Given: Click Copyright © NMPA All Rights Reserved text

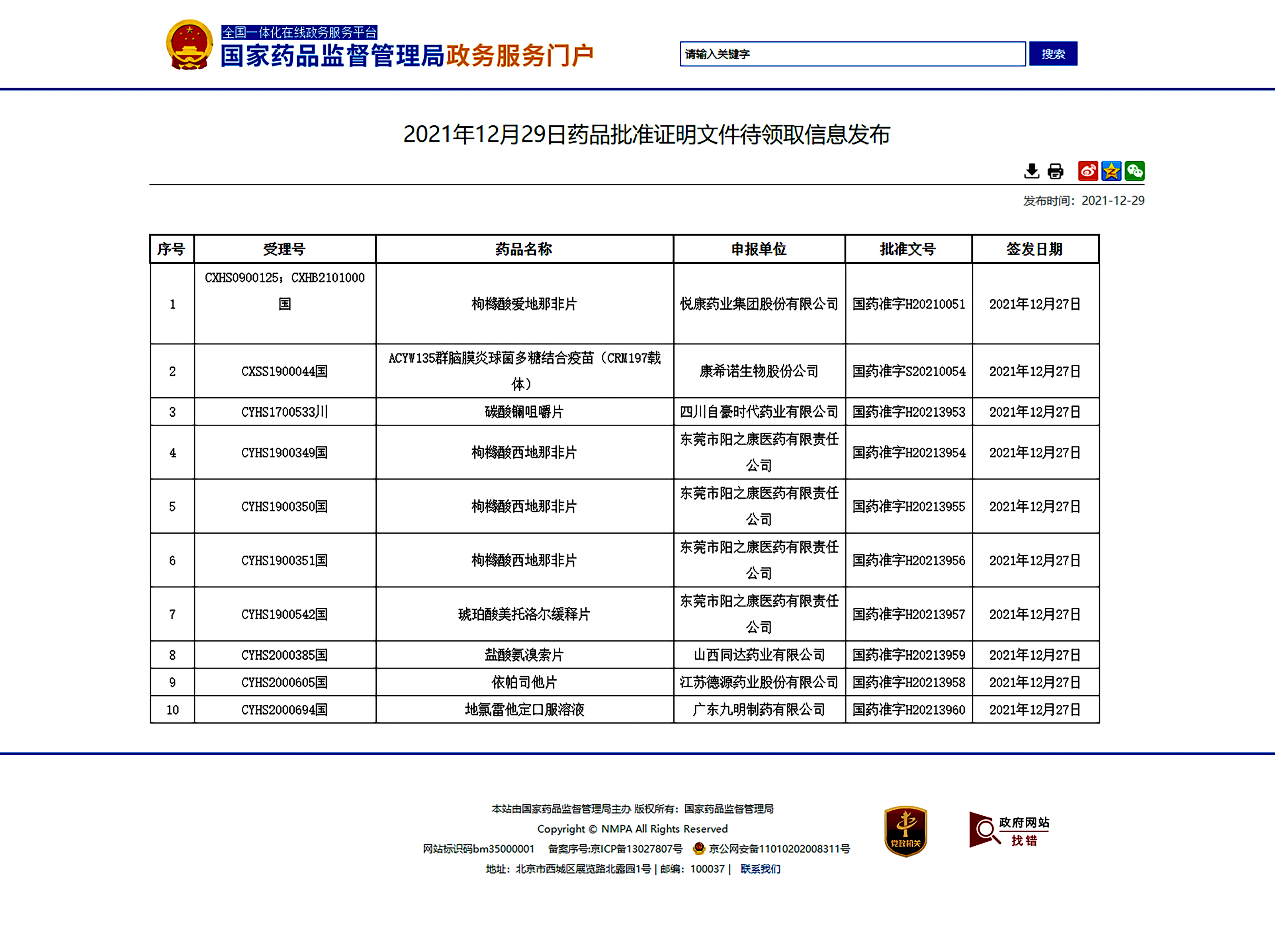Looking at the screenshot, I should (632, 829).
